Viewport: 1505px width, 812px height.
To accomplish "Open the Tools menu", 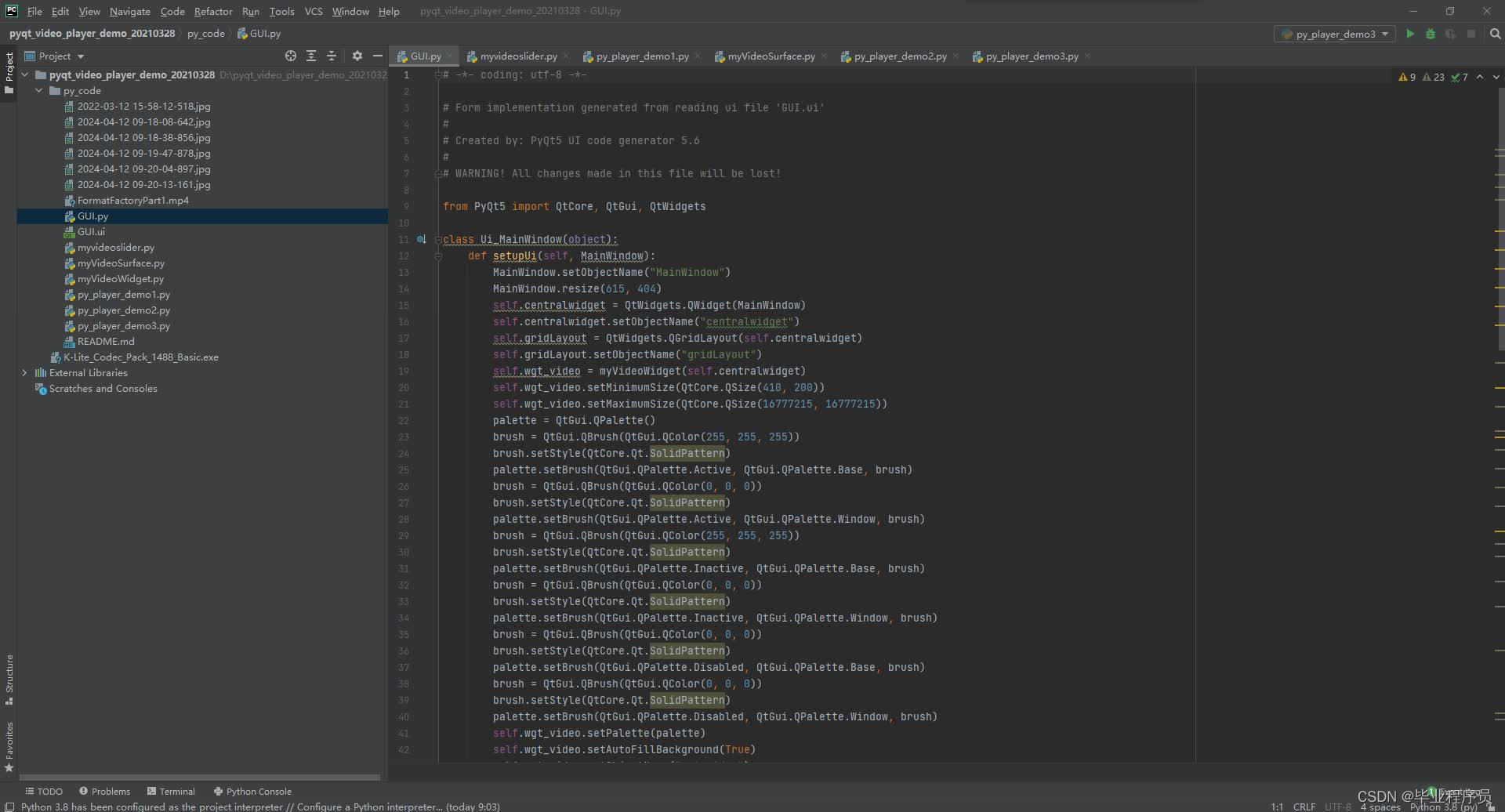I will click(x=281, y=11).
